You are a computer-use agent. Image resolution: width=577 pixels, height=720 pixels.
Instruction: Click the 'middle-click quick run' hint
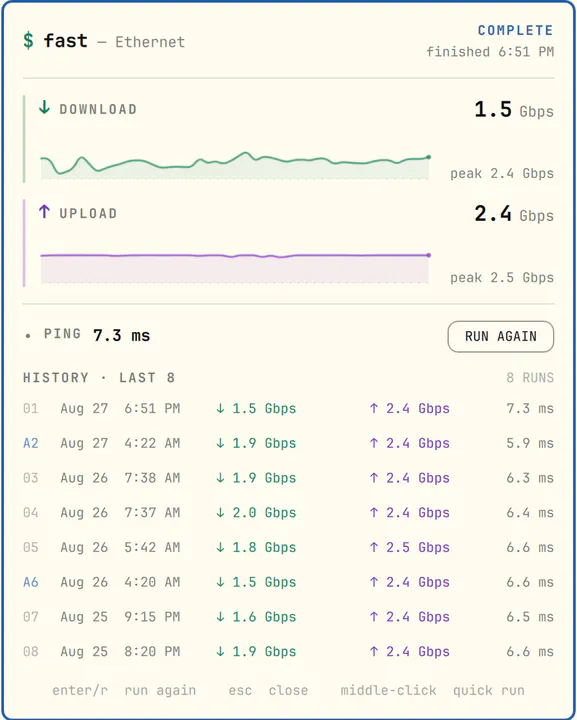click(x=432, y=691)
